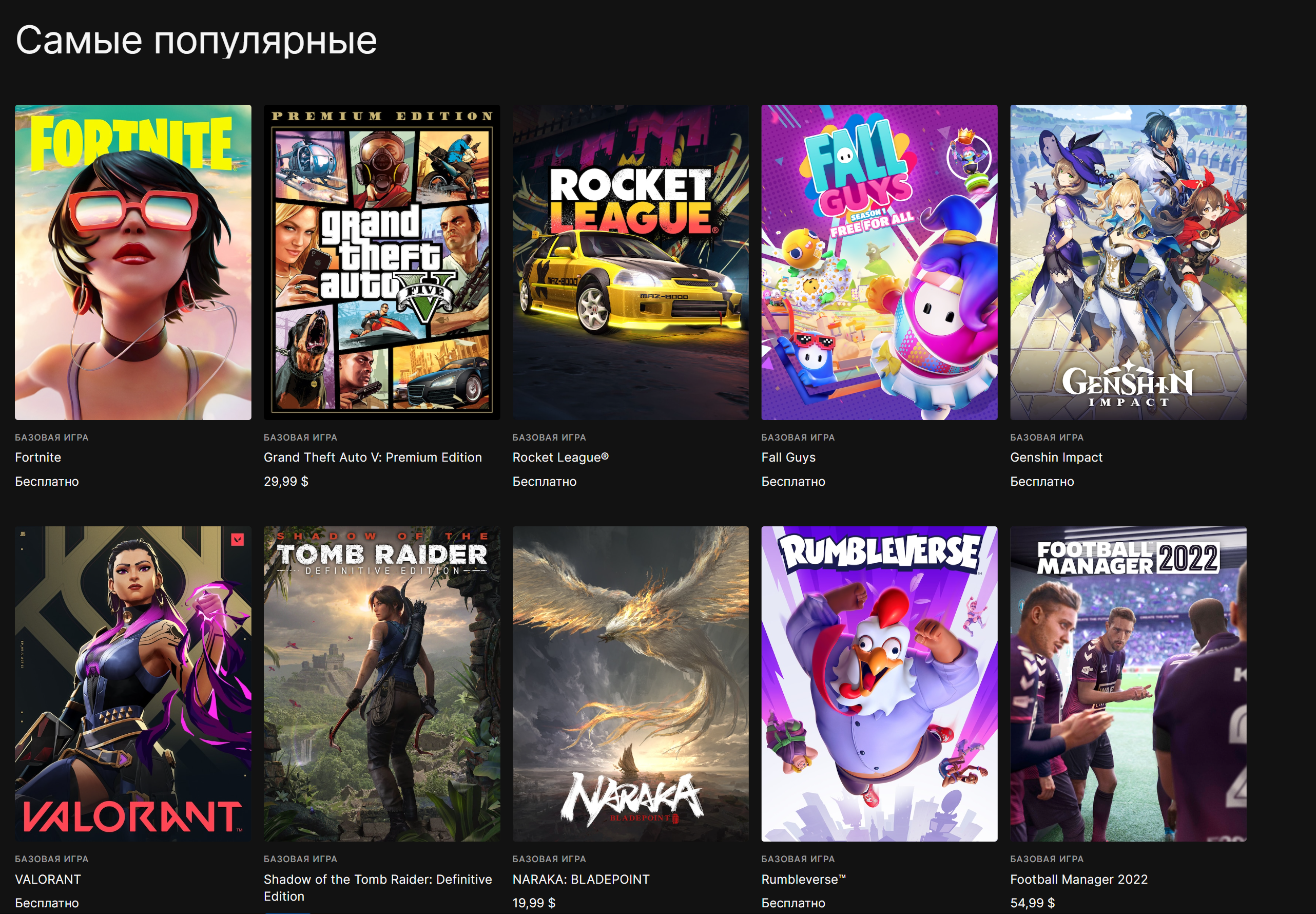Open the Fortnite cover art thumbnail

pos(133,262)
